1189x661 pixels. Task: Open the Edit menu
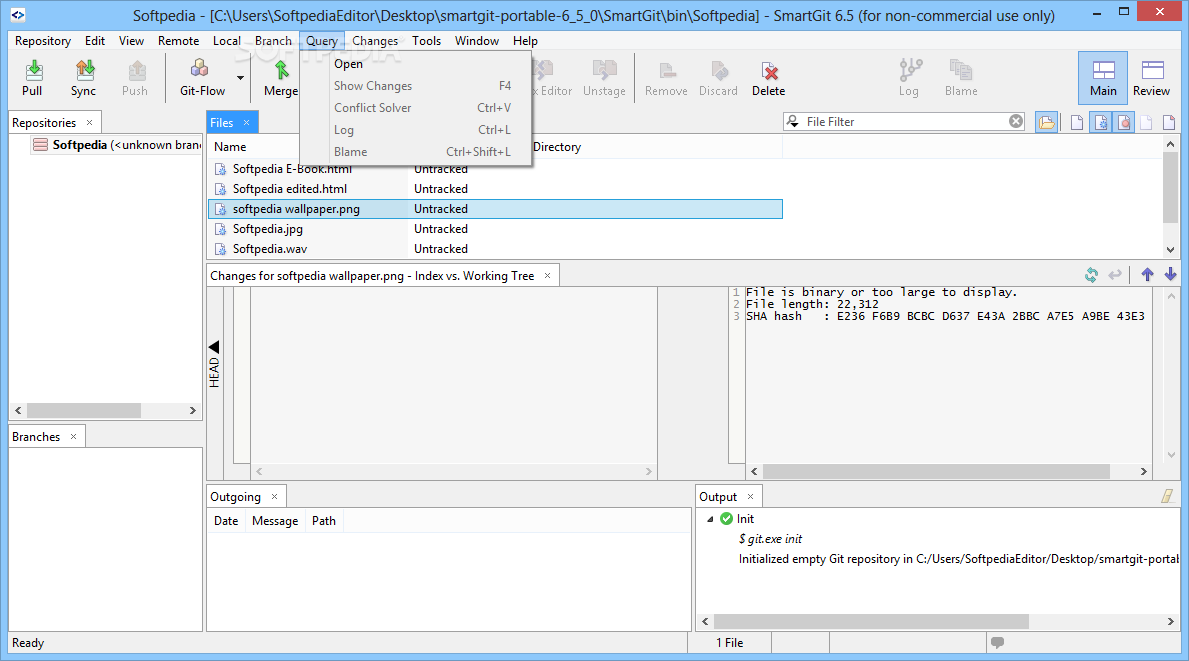(x=95, y=41)
